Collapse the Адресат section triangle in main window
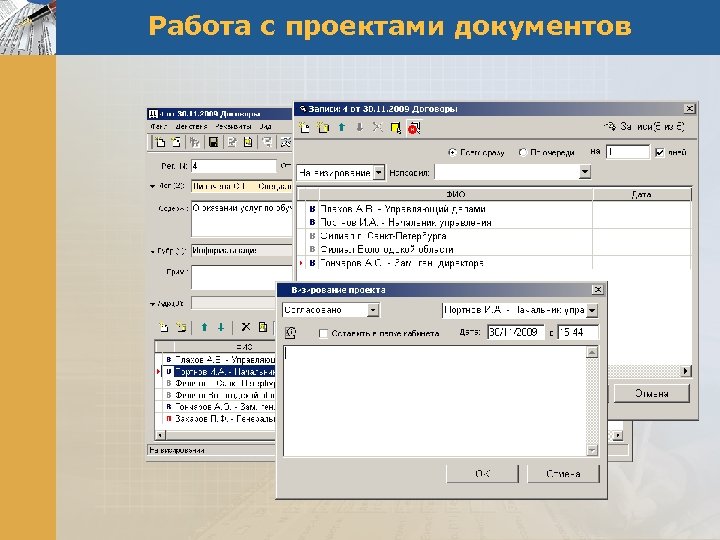720x540 pixels. (x=152, y=304)
